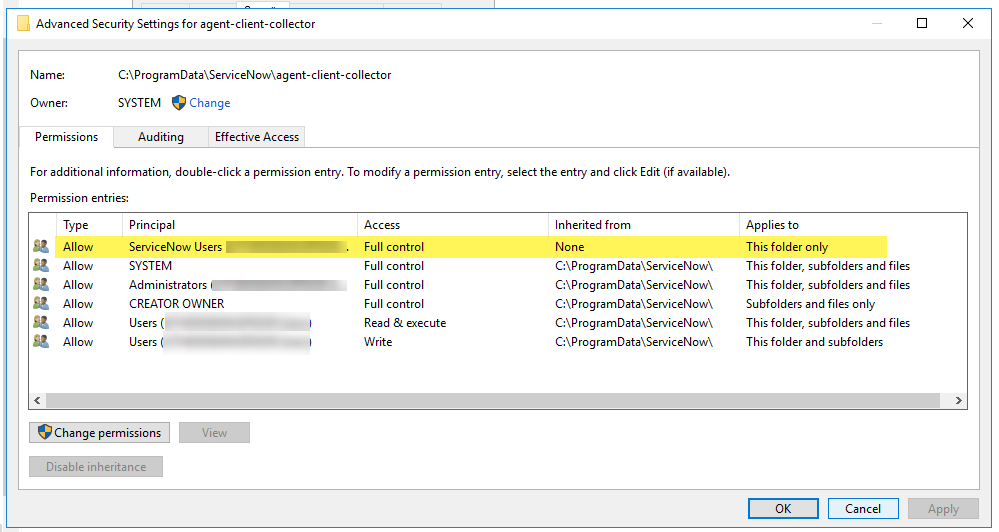Screen dimensions: 999x532
Task: Click 'This folder only' in Applies to
Action: [x=787, y=247]
